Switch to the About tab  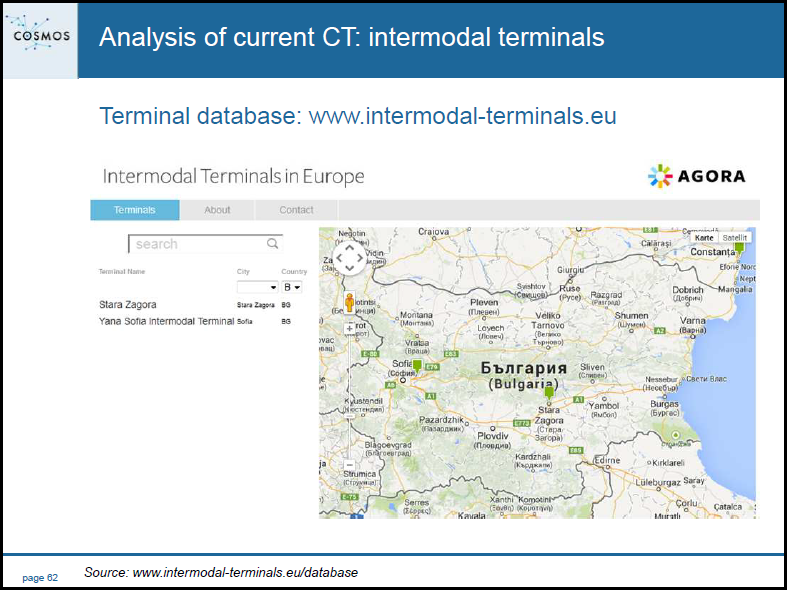click(x=217, y=210)
